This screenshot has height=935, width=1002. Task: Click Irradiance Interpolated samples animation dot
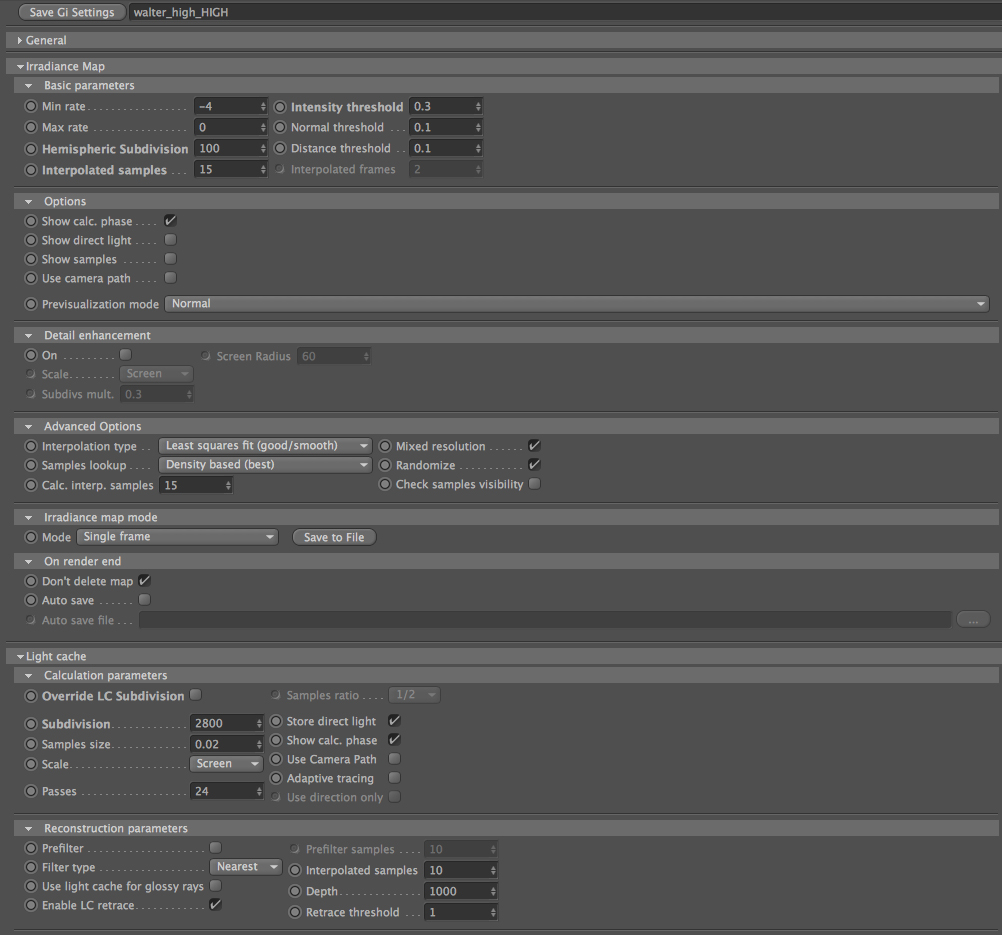(31, 170)
